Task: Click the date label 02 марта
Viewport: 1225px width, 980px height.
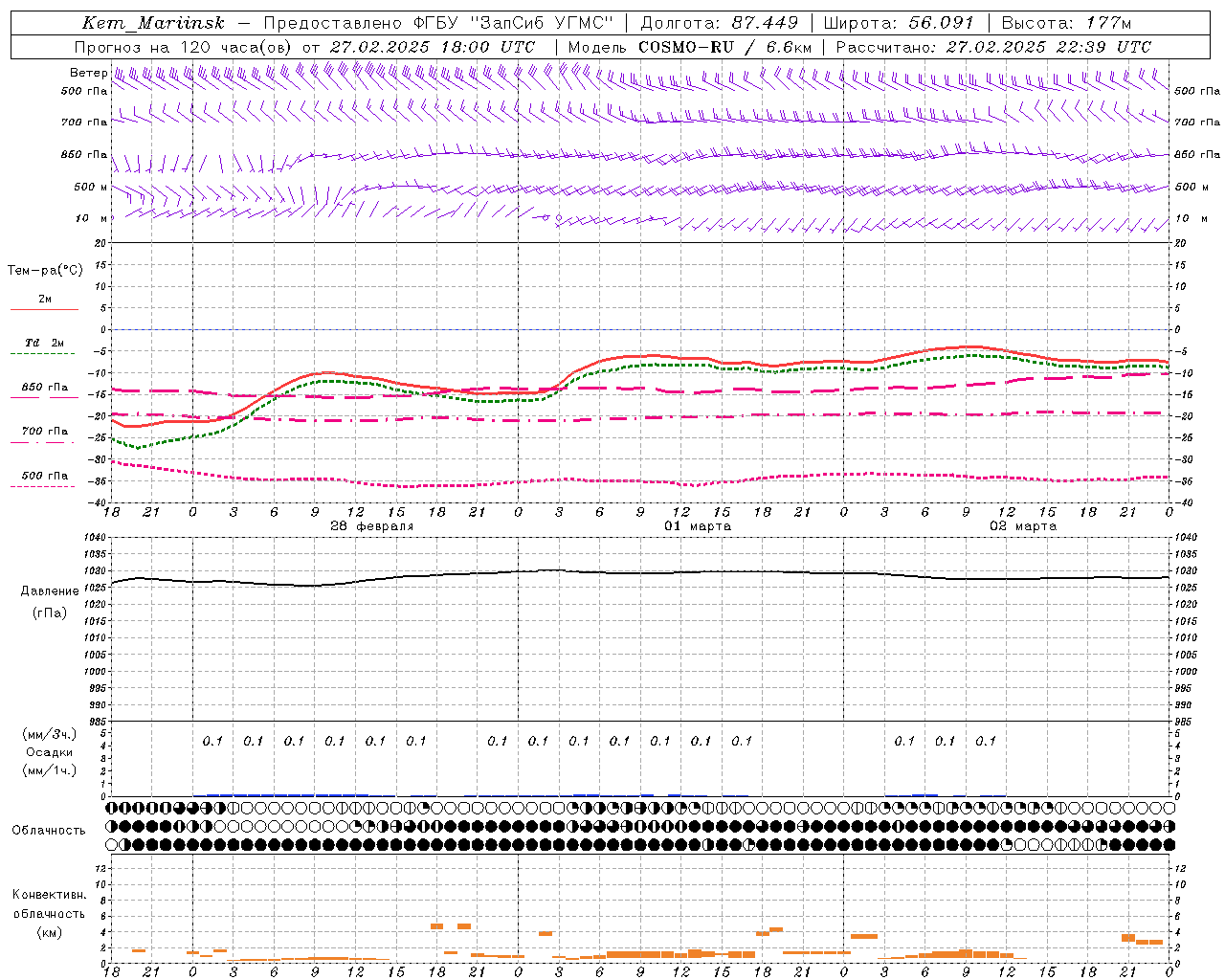Action: (x=1023, y=526)
